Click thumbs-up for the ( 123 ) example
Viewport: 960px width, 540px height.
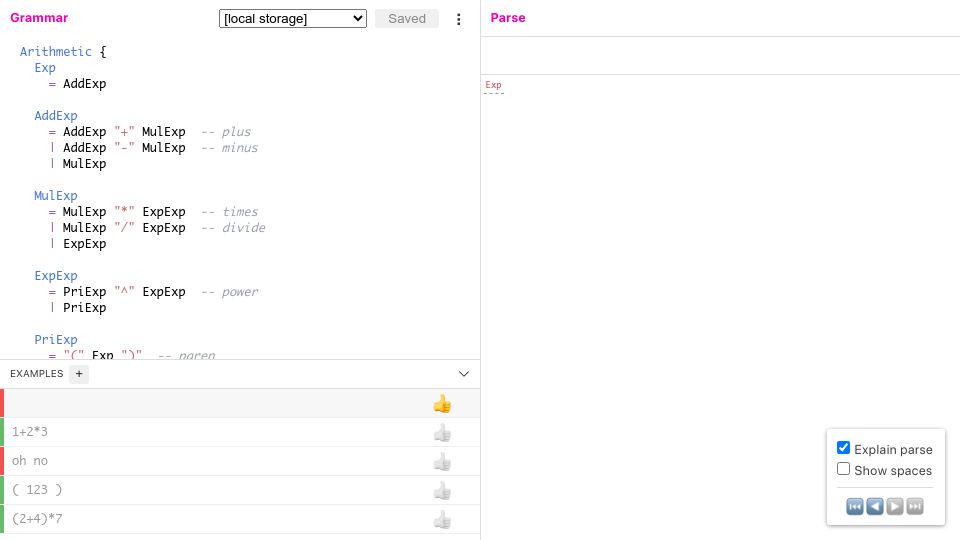[x=442, y=490]
